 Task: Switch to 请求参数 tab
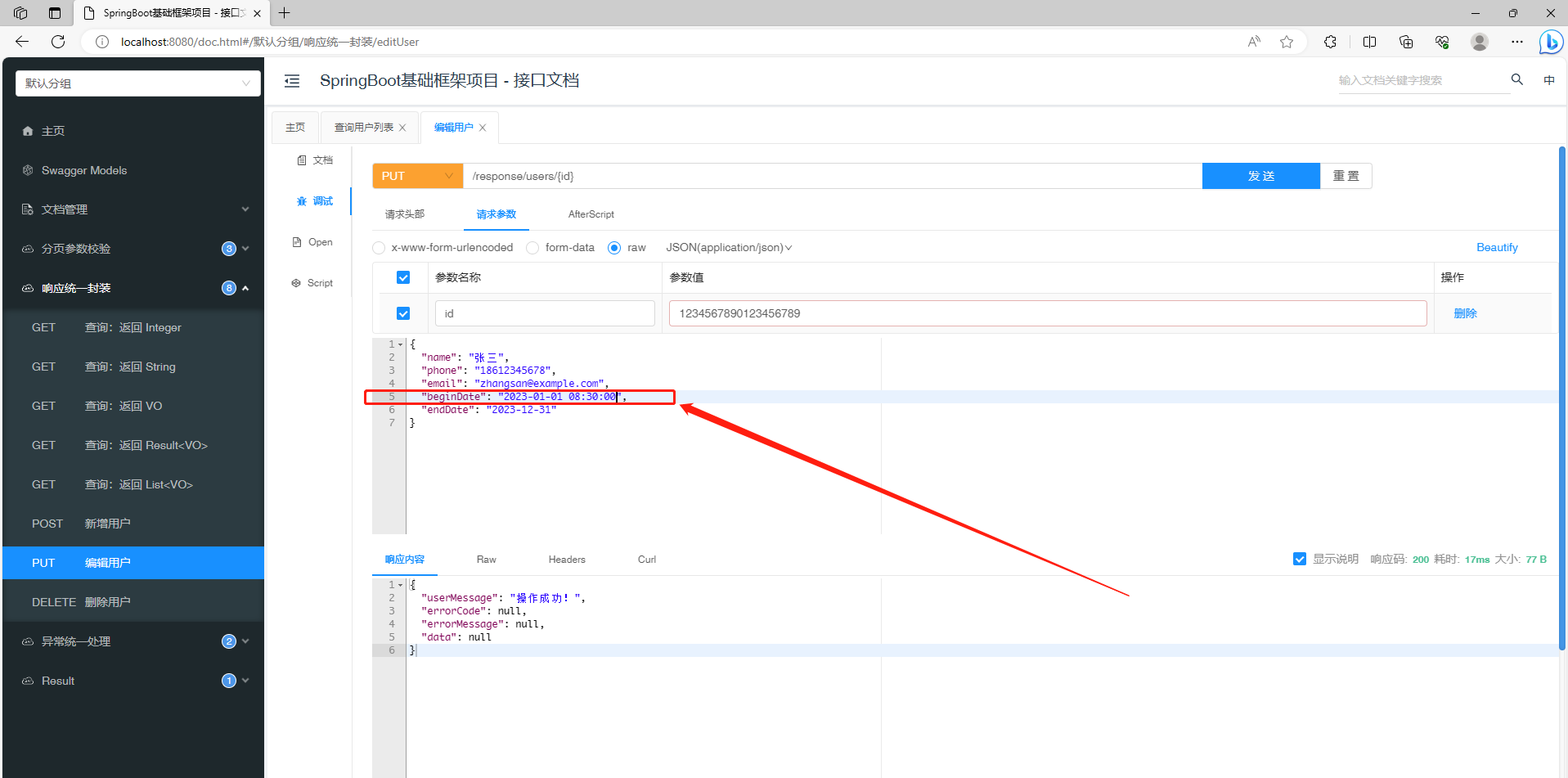click(x=496, y=214)
